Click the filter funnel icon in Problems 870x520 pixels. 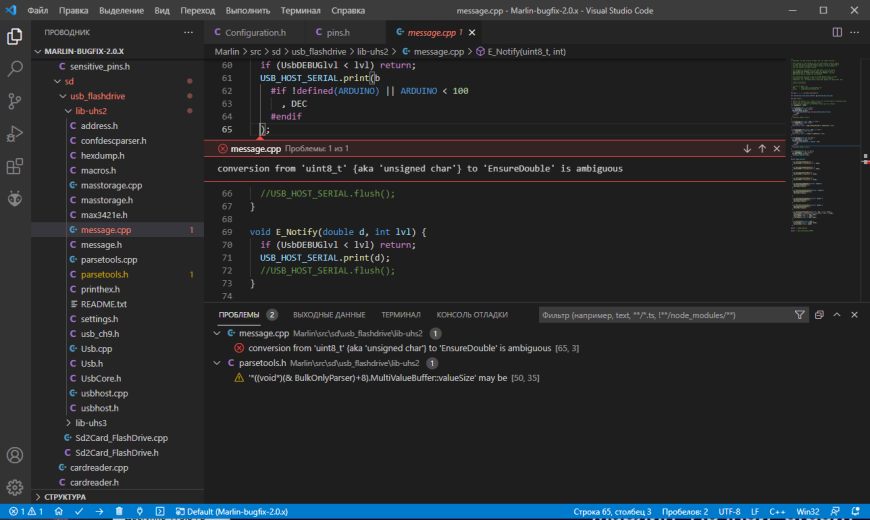pyautogui.click(x=799, y=315)
